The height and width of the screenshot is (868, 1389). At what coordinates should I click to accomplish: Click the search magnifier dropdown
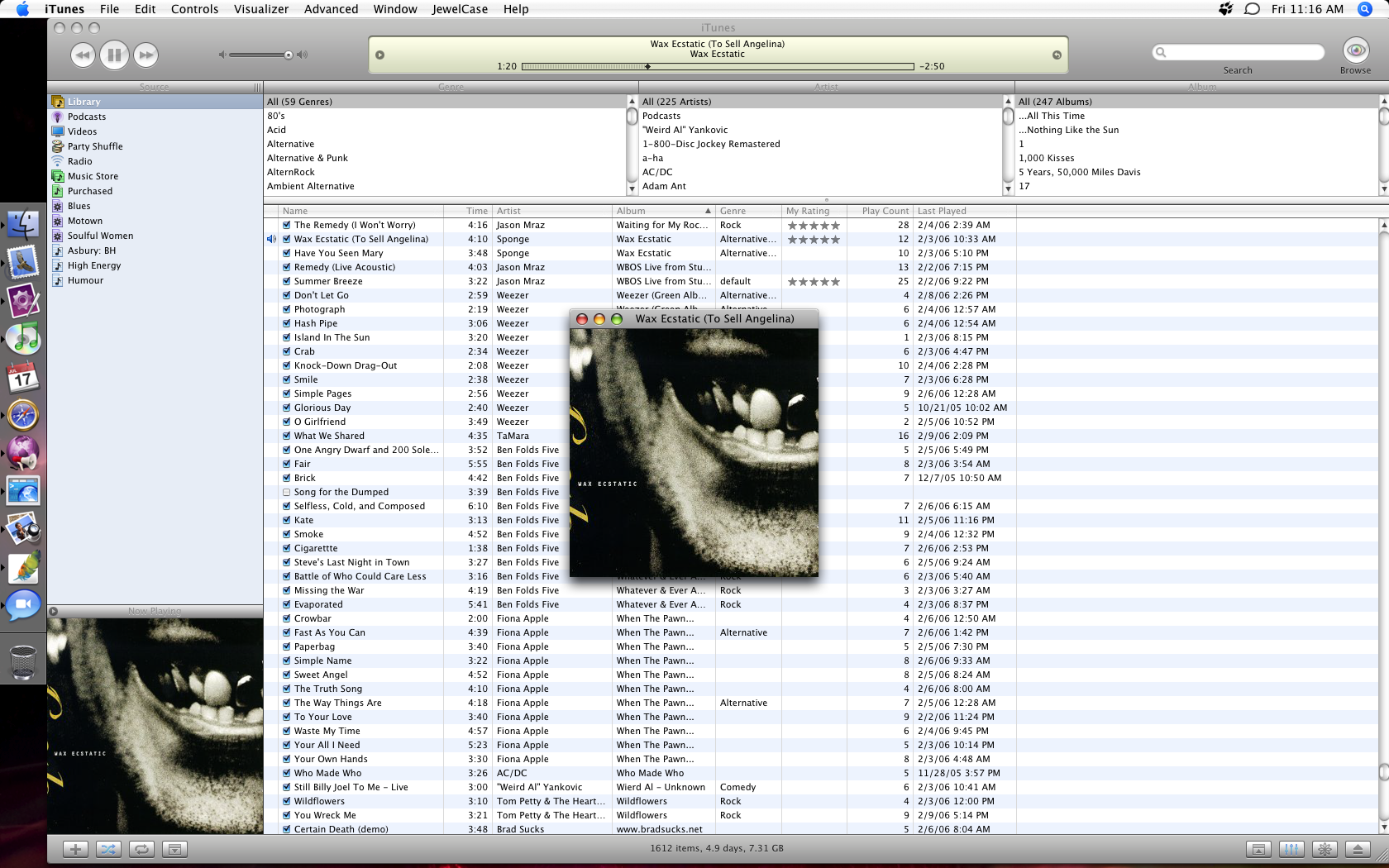tap(1162, 52)
